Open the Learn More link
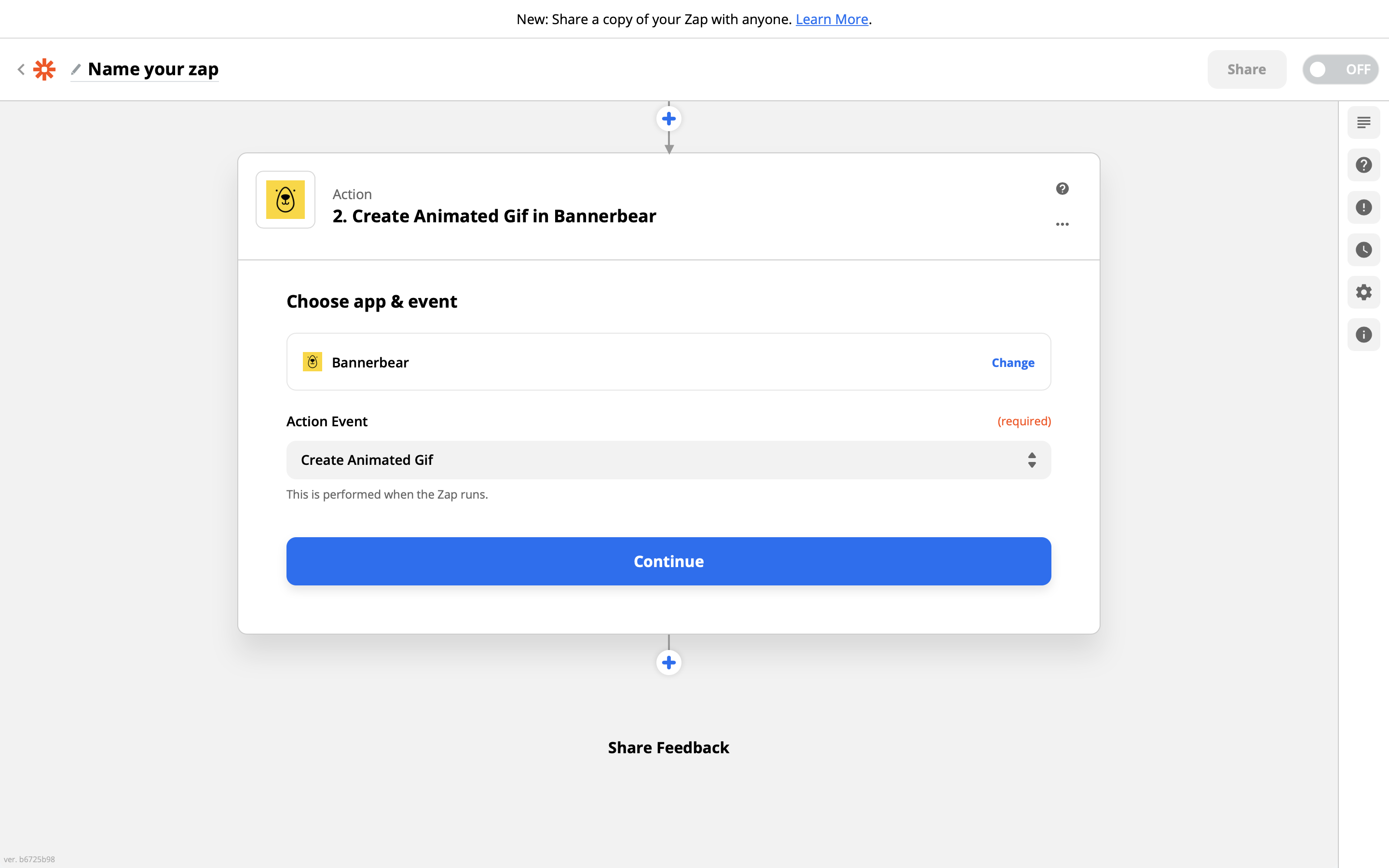This screenshot has width=1389, height=868. point(831,19)
